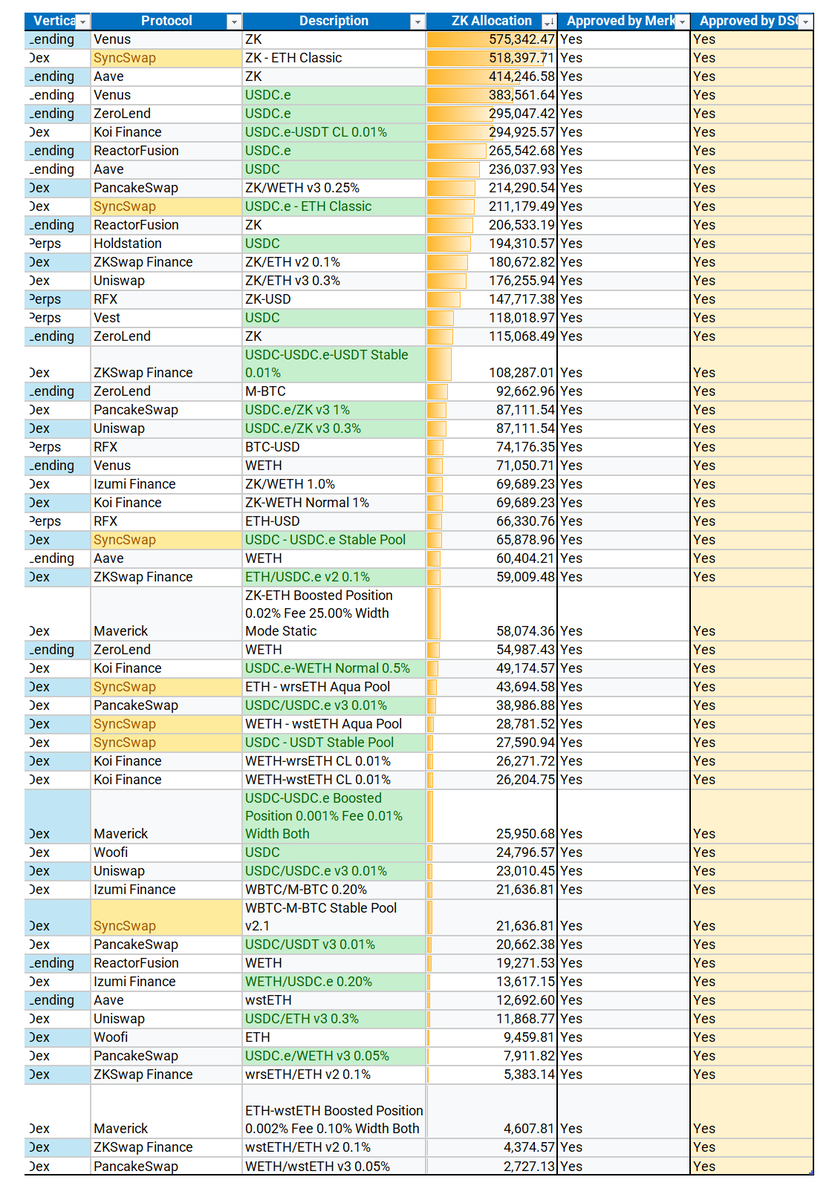Viewport: 832px width, 1200px height.
Task: Click the USDC.e/WETH v3 0.05% cell
Action: click(334, 1056)
